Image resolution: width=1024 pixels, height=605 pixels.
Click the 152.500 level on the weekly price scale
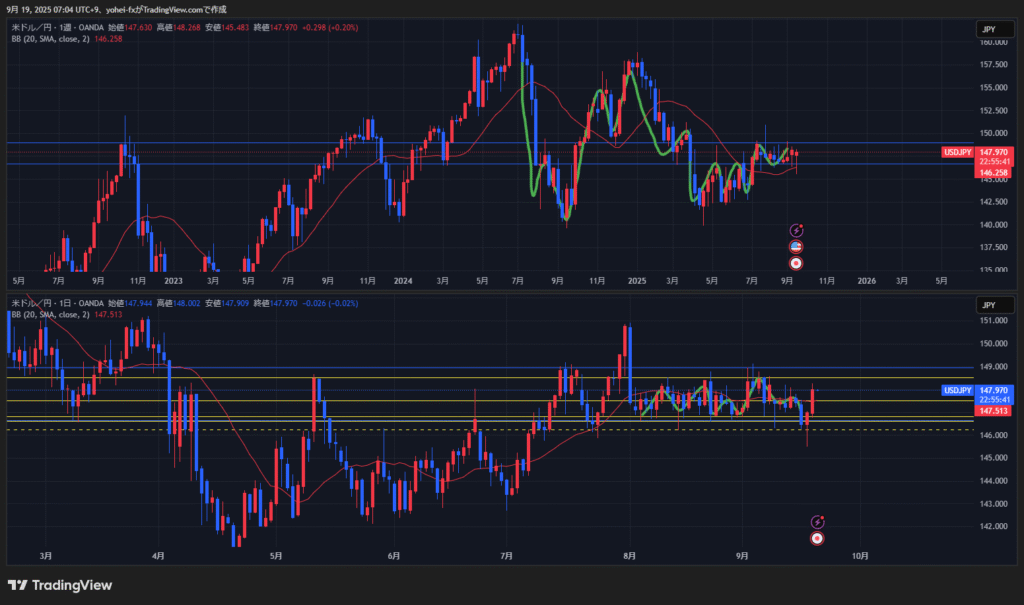click(994, 110)
